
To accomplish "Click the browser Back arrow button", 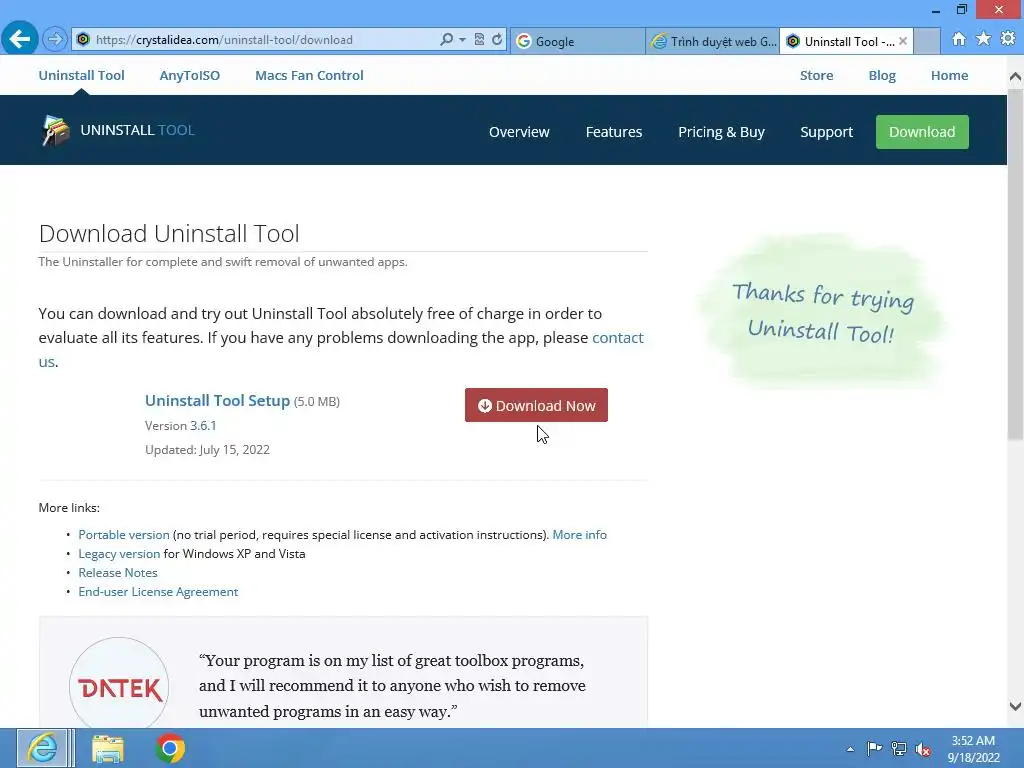I will pos(20,39).
